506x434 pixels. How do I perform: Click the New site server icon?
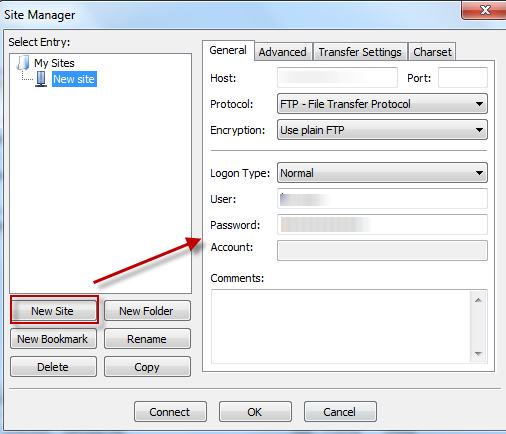[41, 79]
